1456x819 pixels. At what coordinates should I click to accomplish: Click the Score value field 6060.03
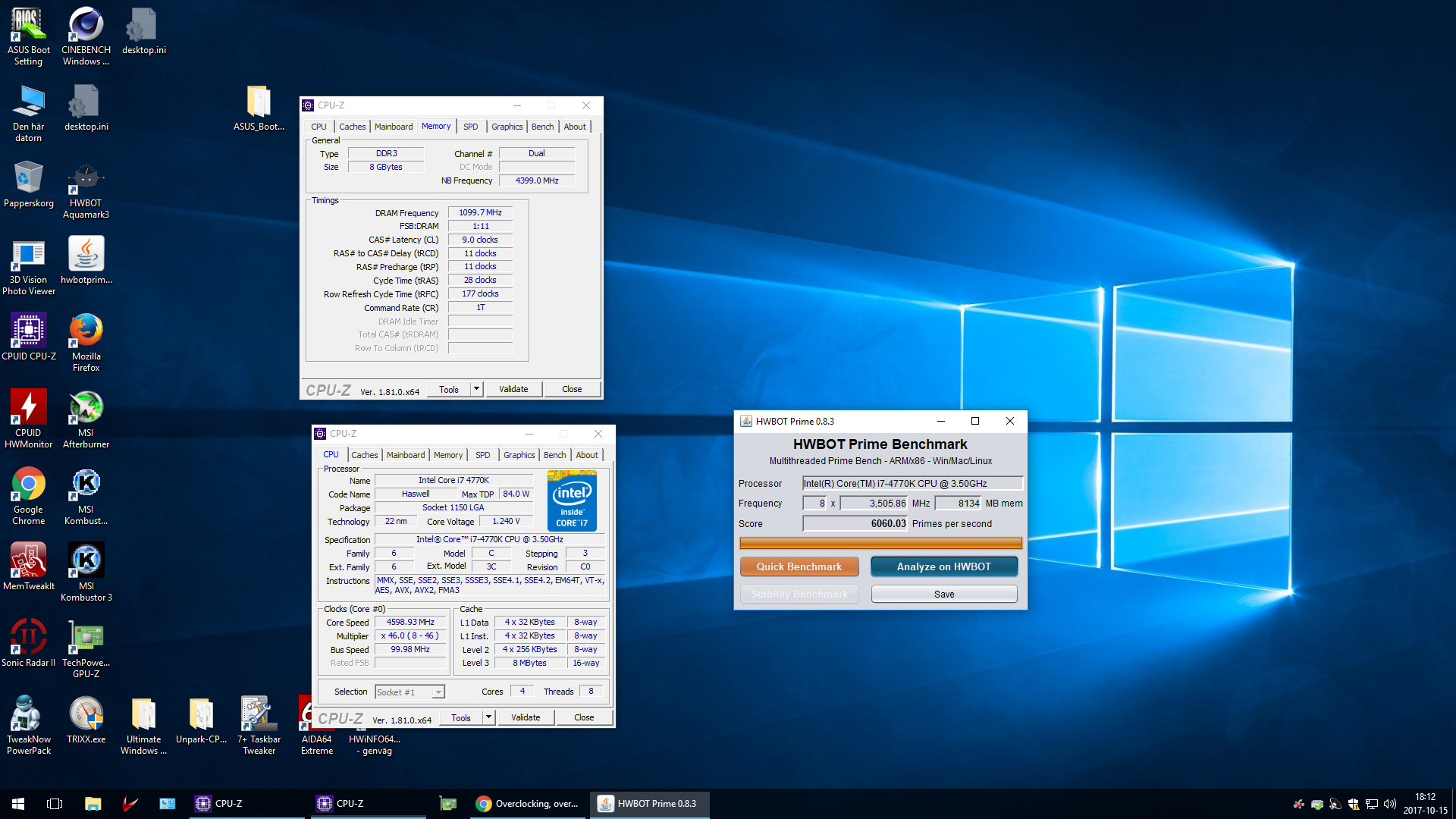pyautogui.click(x=855, y=523)
